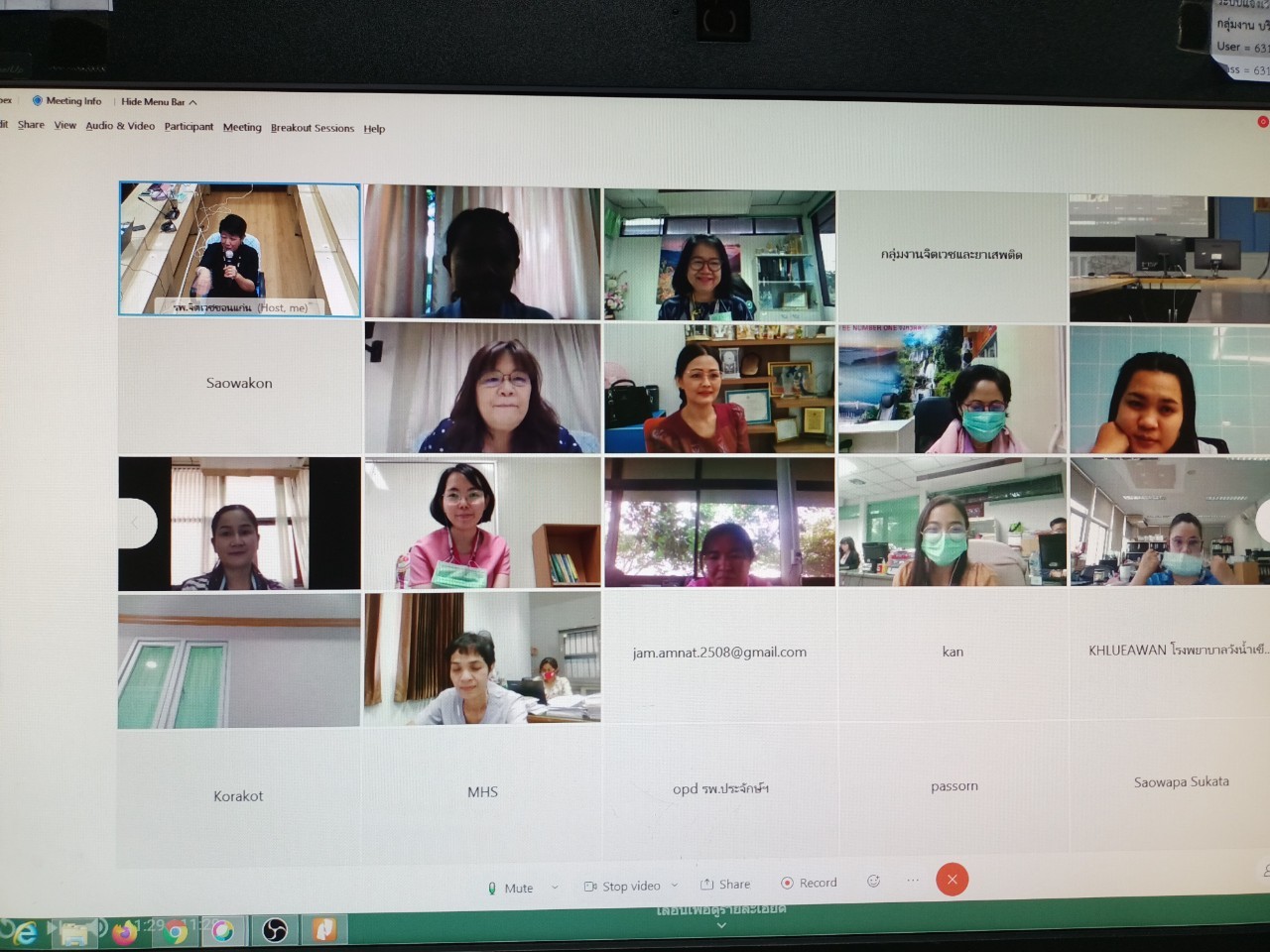Open more options ellipsis in controls
Image resolution: width=1270 pixels, height=952 pixels.
click(913, 880)
